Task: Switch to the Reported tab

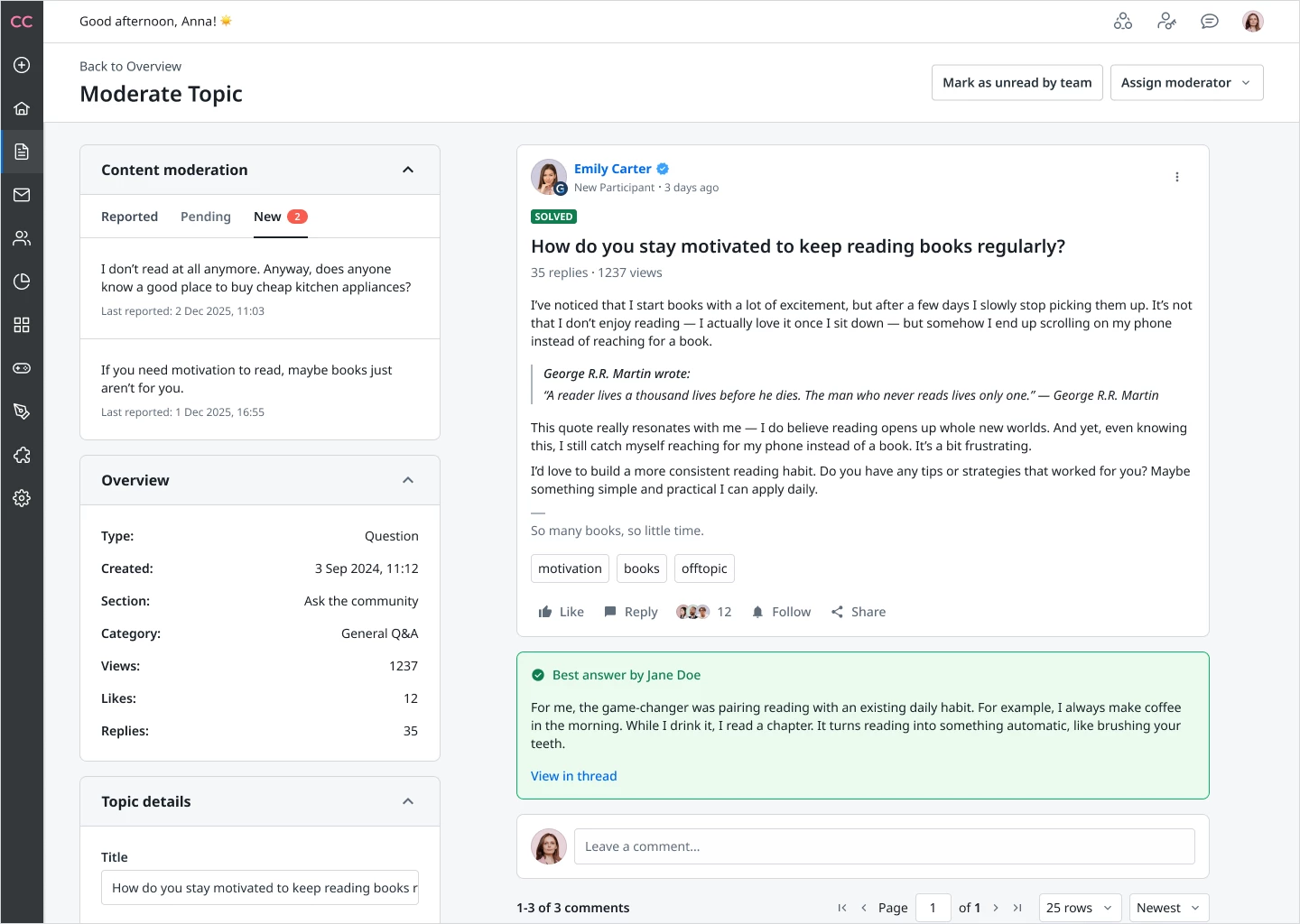Action: point(129,217)
